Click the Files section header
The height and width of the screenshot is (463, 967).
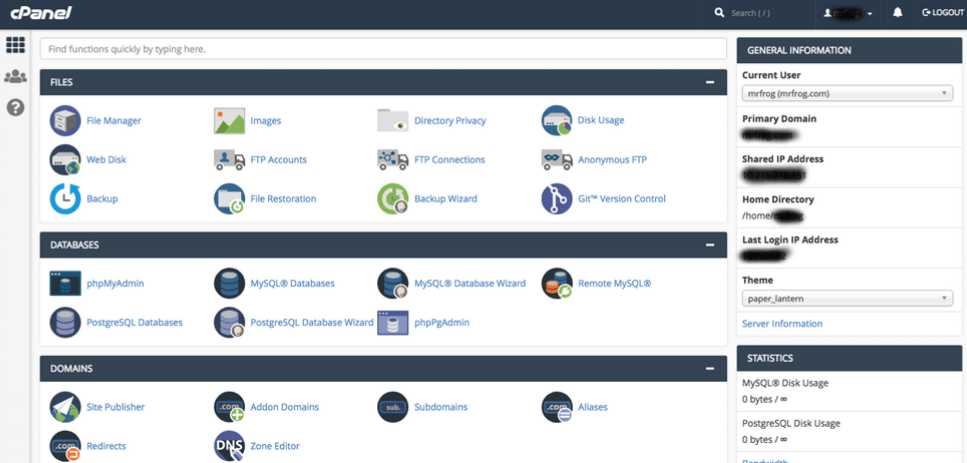[x=383, y=82]
